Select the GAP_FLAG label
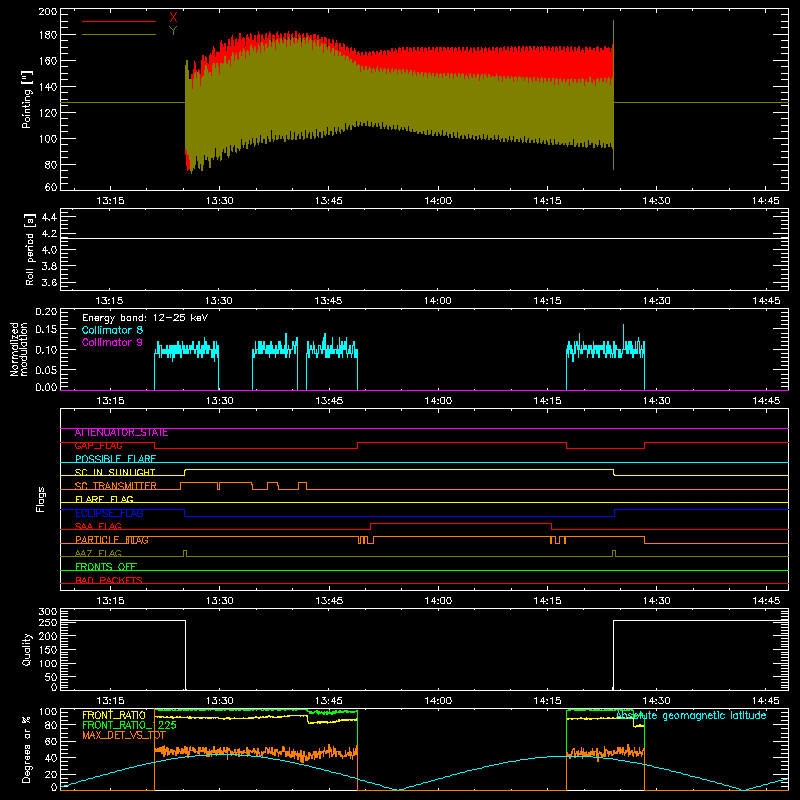This screenshot has width=800, height=800. pyautogui.click(x=98, y=446)
